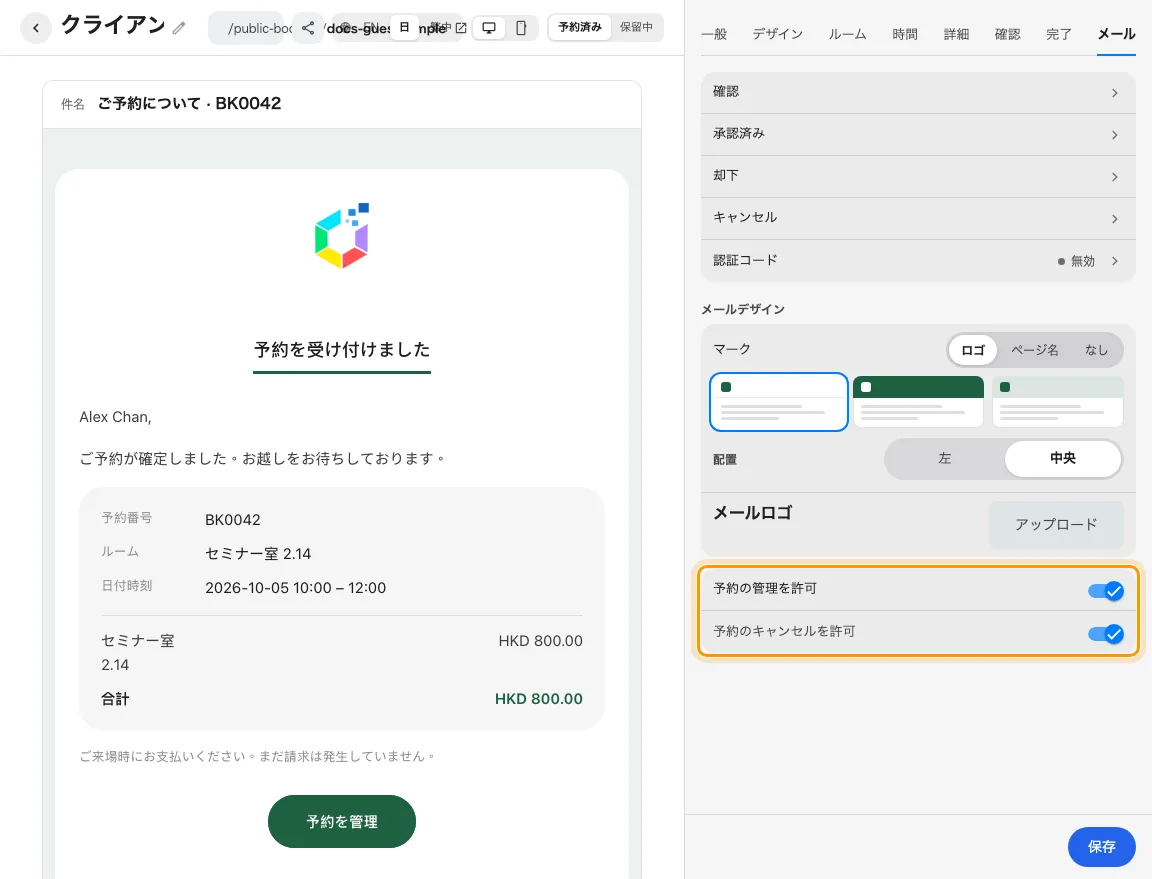This screenshot has height=879, width=1152.
Task: Open the 確認 tab
Action: 1007,34
